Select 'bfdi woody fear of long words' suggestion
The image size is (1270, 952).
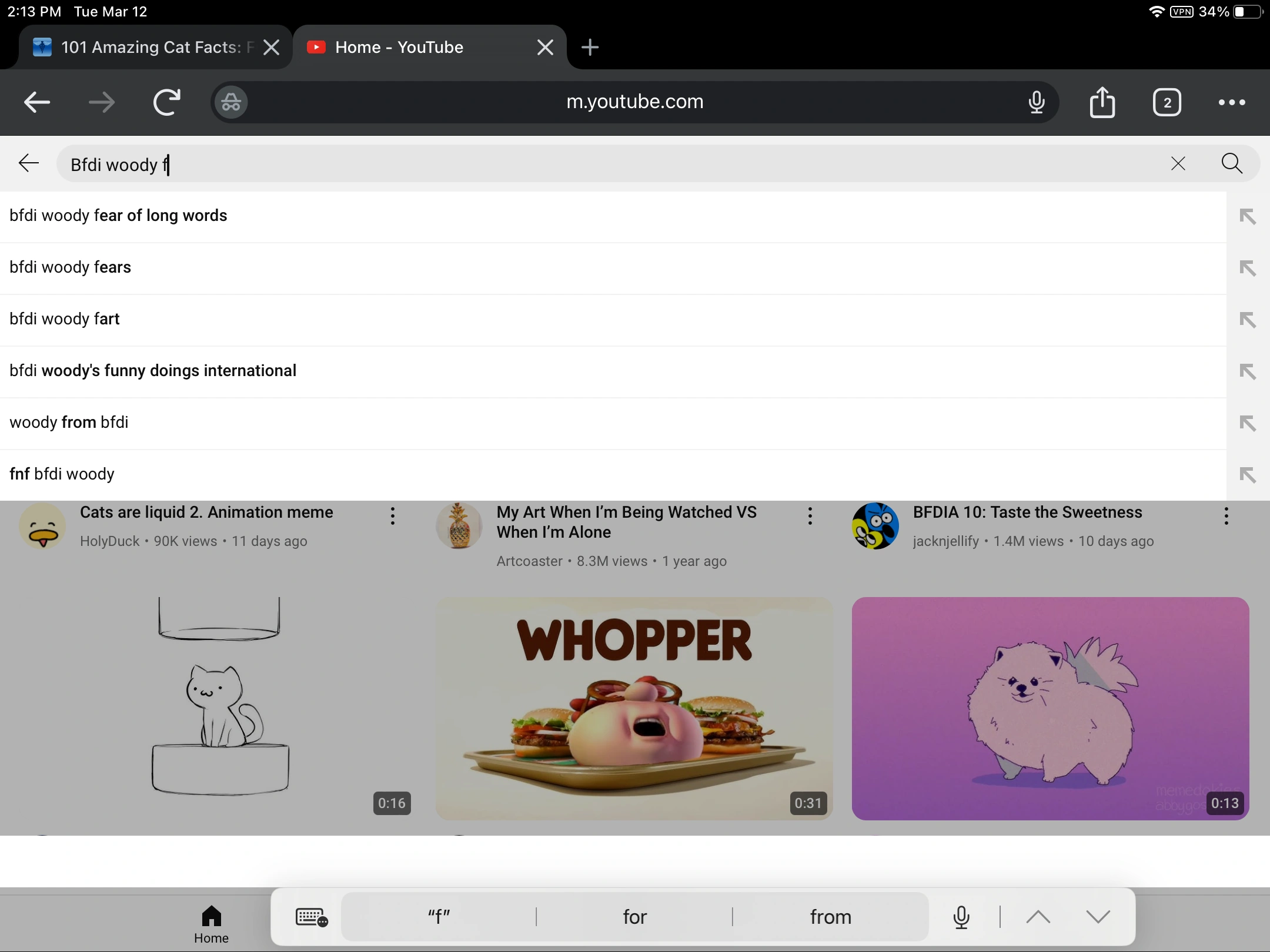(x=118, y=216)
